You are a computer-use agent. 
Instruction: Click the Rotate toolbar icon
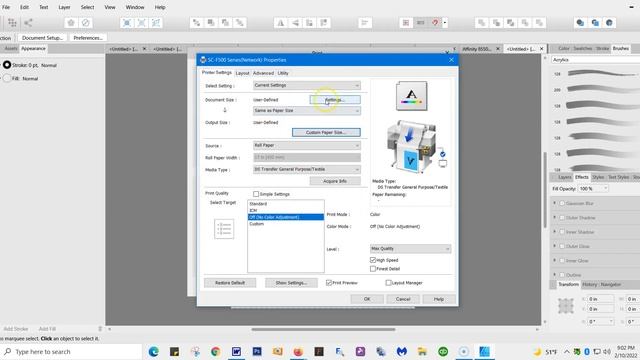click(x=309, y=23)
